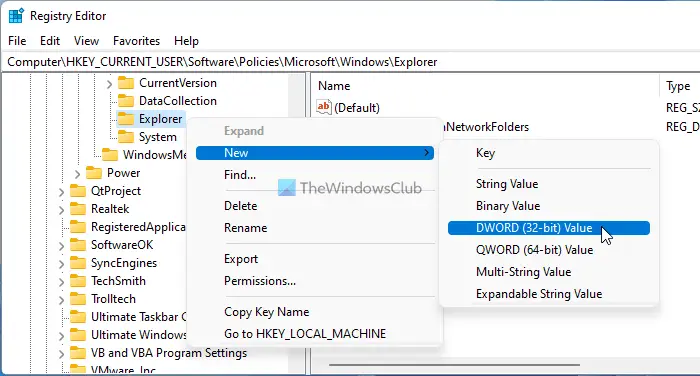Create a new Expandable String Value
Image resolution: width=700 pixels, height=376 pixels.
coord(539,294)
